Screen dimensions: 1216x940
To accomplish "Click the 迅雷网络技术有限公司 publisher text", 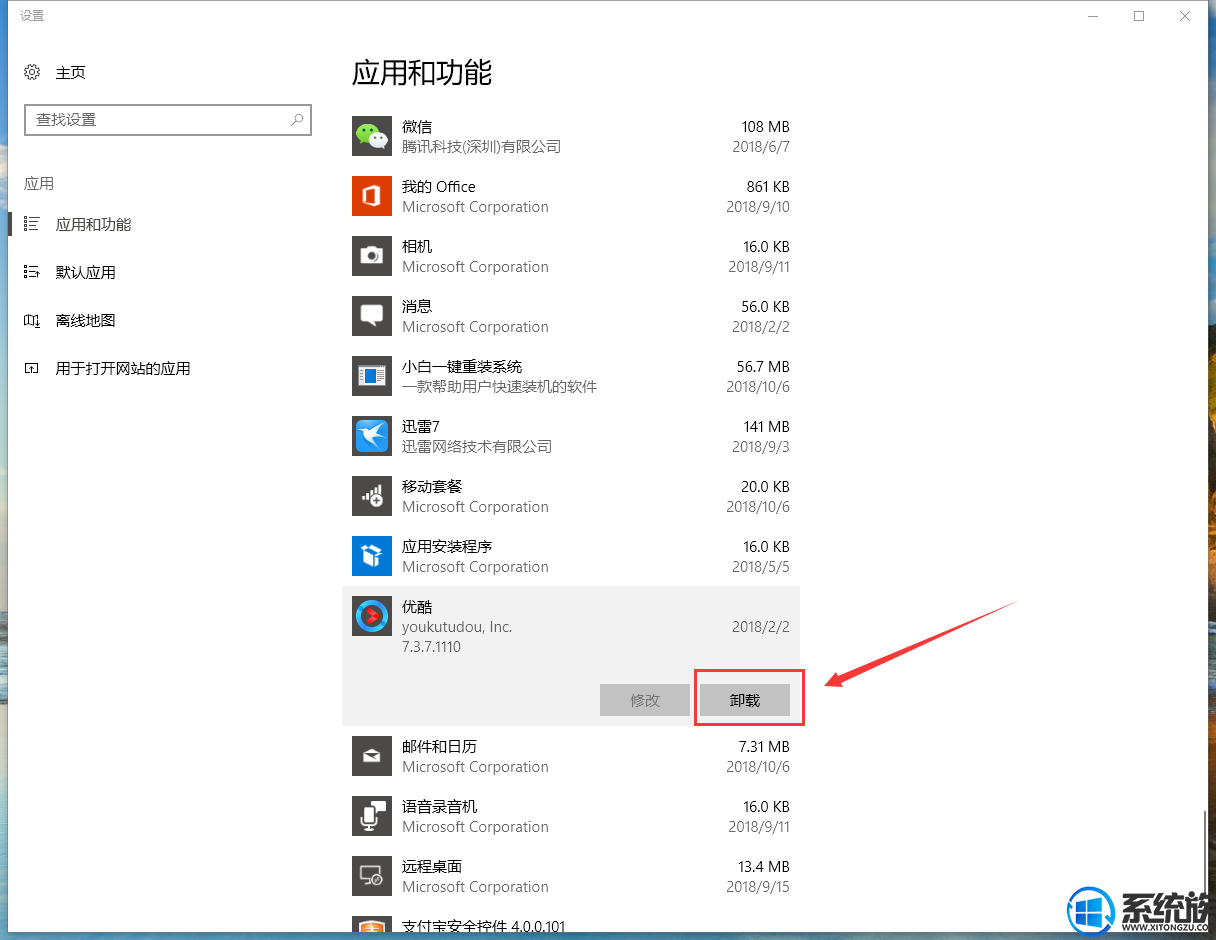I will [477, 446].
